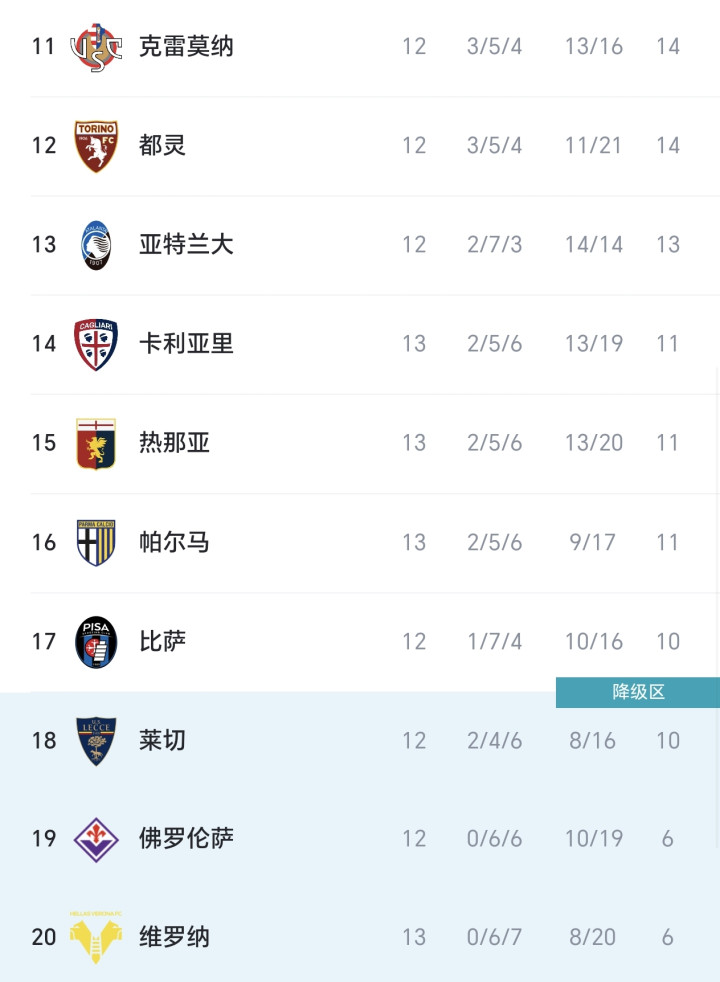720x982 pixels.
Task: Open 卡利亚里 team details
Action: coord(186,344)
